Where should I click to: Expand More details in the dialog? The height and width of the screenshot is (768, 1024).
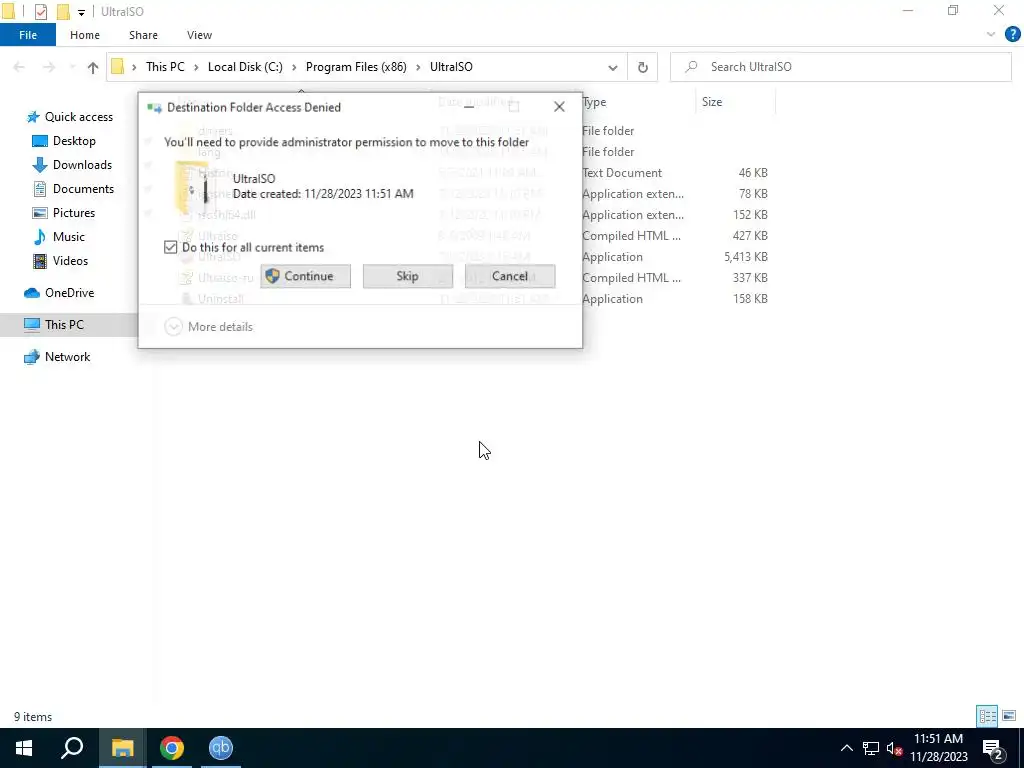pyautogui.click(x=209, y=327)
